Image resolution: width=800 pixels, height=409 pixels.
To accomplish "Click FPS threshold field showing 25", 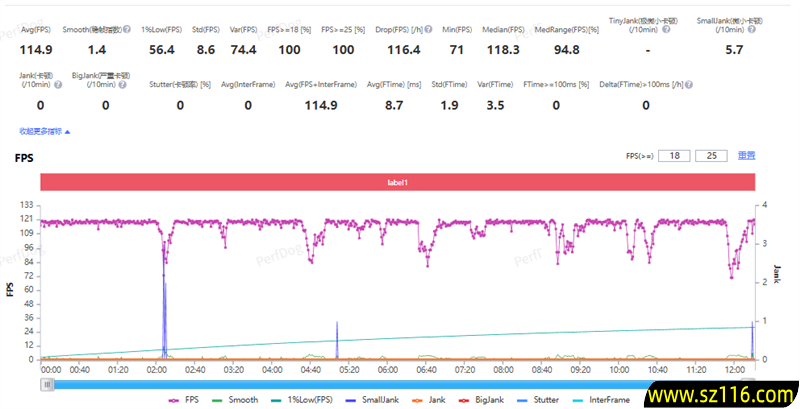I will [712, 155].
